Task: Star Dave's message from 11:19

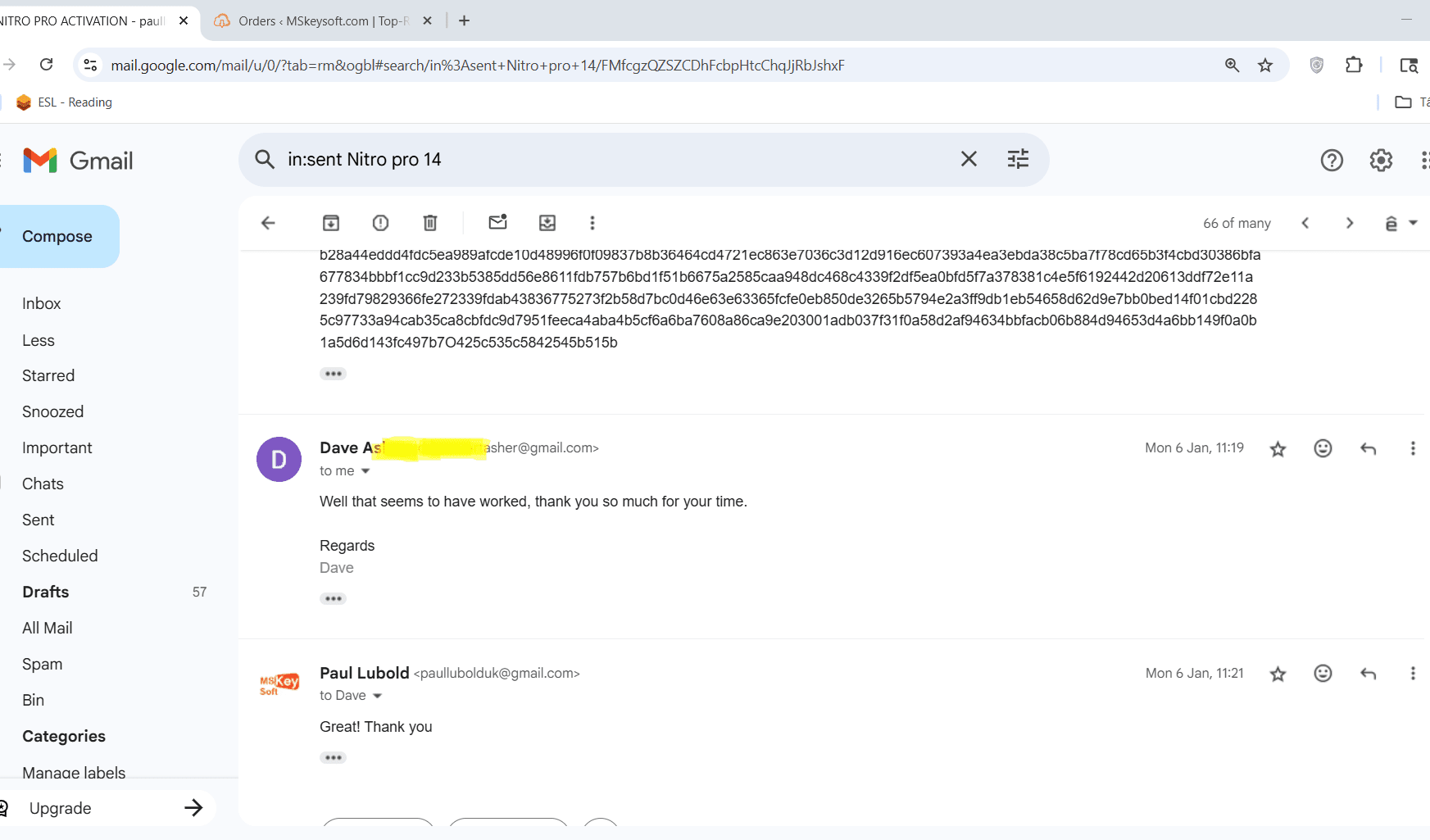Action: 1278,448
